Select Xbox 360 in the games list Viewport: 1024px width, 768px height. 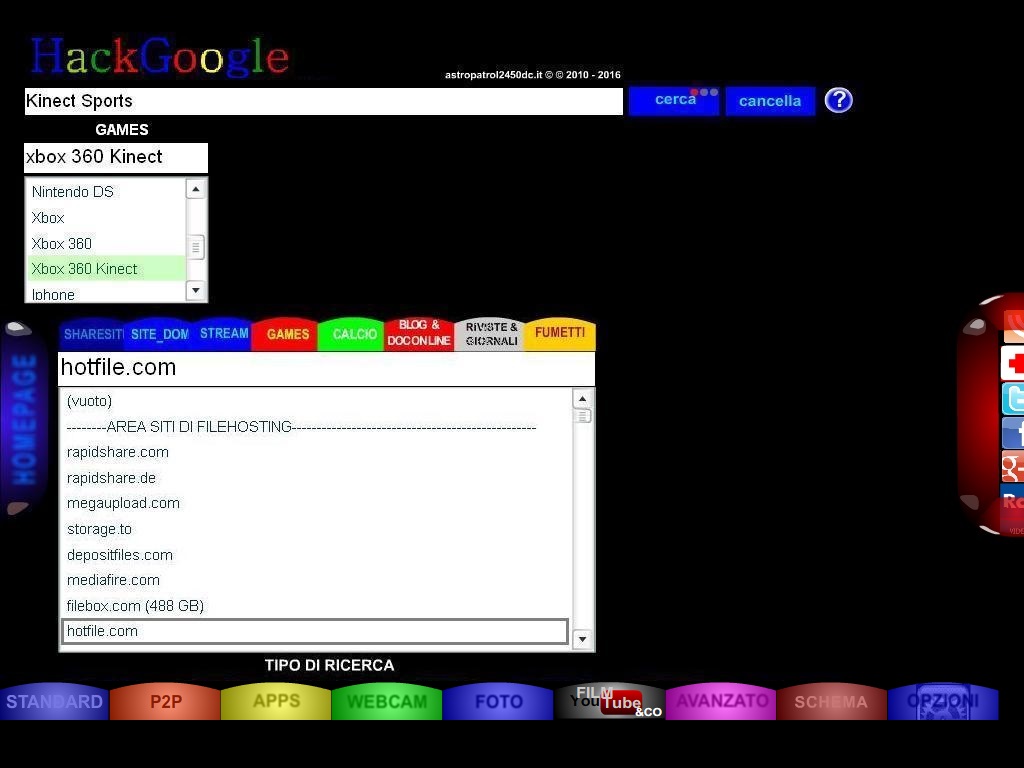click(106, 244)
